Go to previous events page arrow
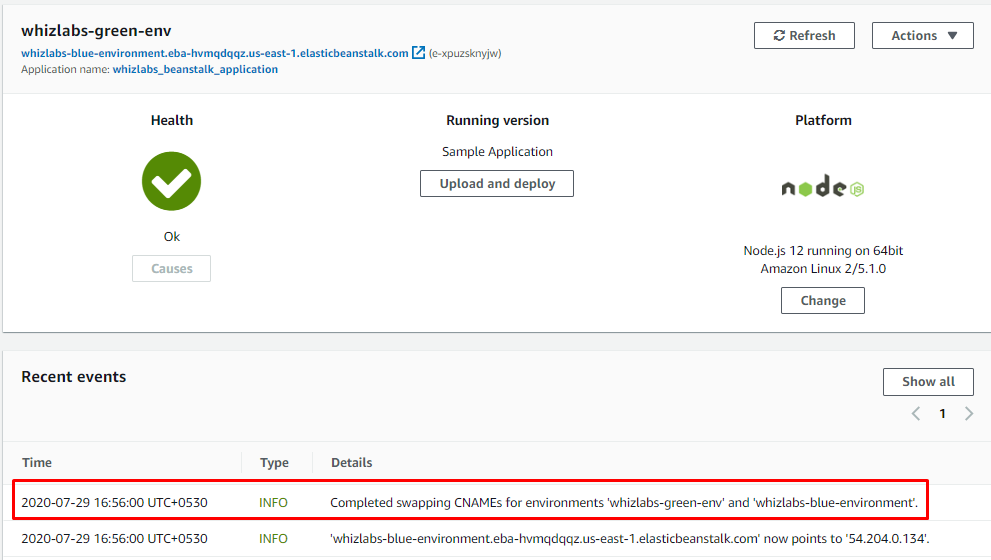 pos(916,414)
